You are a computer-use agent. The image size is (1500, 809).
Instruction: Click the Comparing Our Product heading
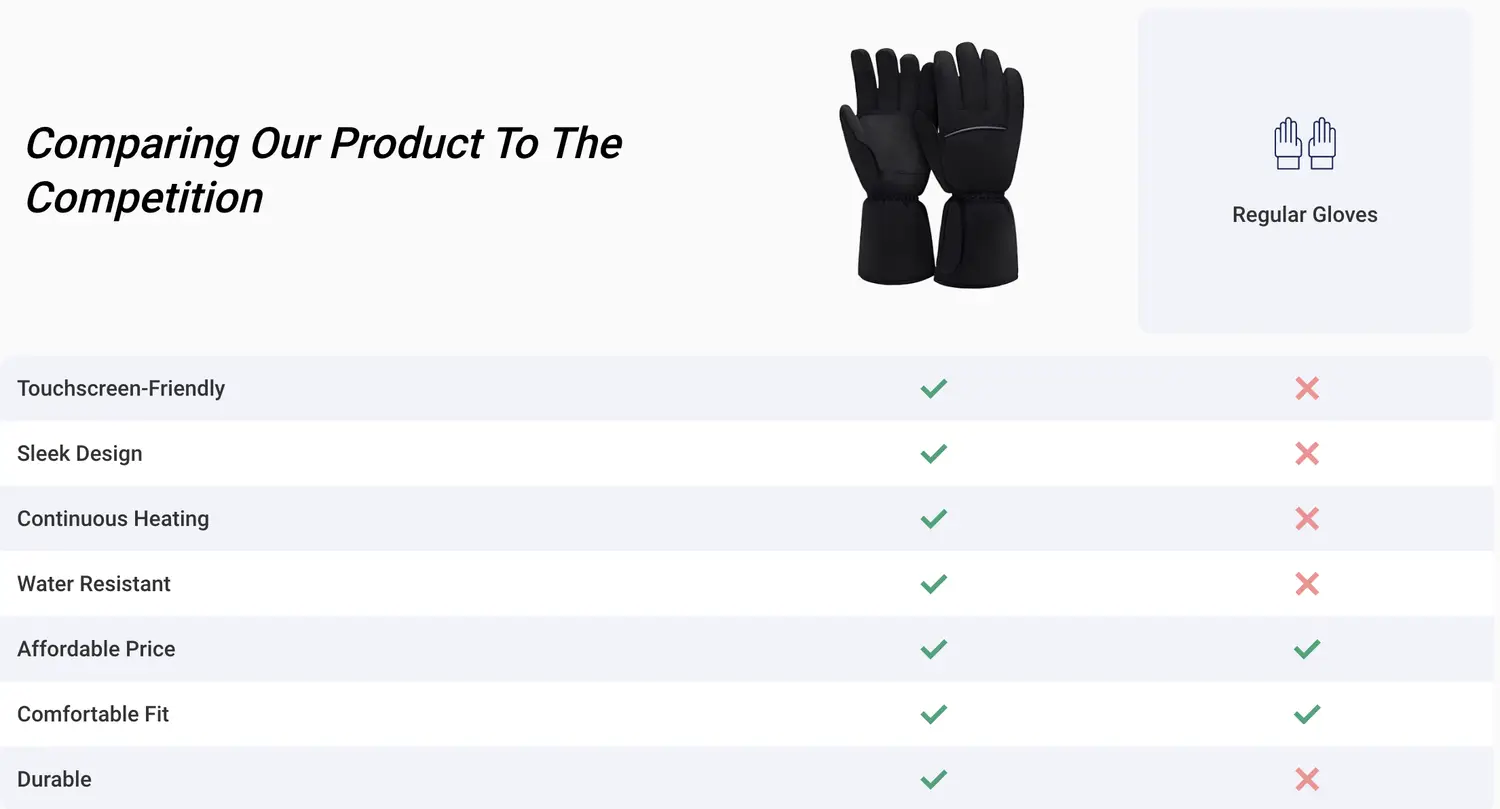[x=323, y=170]
